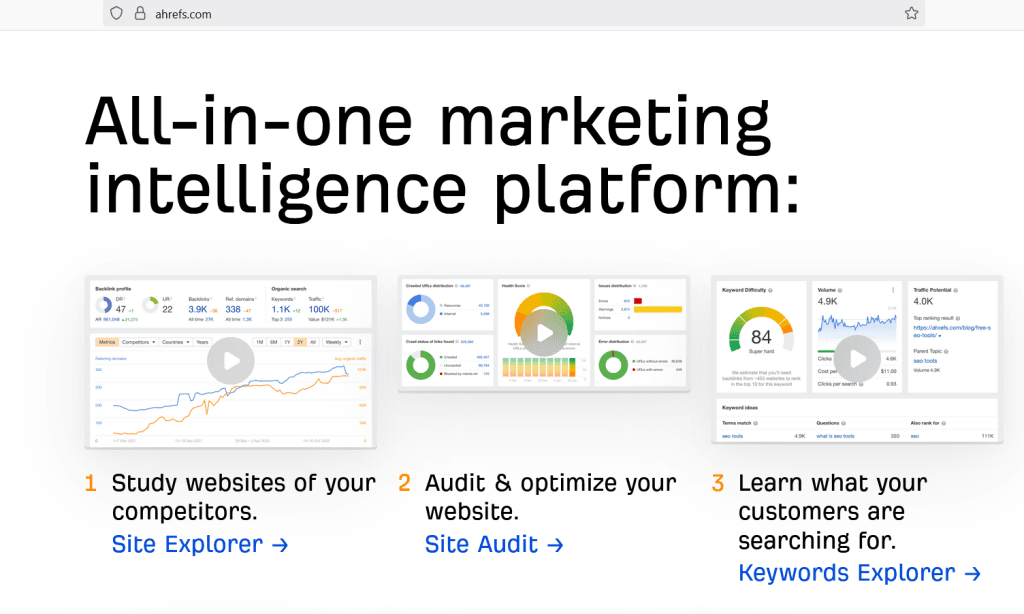
Task: Click the shield tracking protection icon
Action: 117,14
